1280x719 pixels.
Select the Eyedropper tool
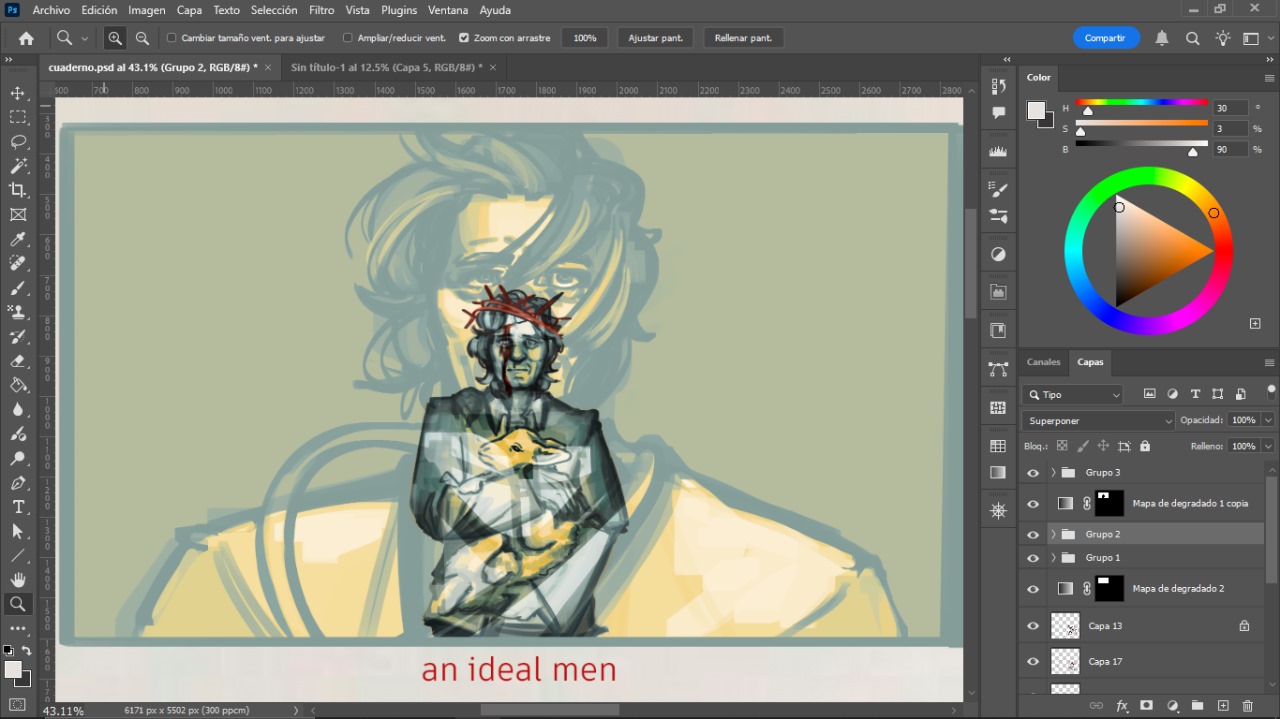tap(18, 239)
